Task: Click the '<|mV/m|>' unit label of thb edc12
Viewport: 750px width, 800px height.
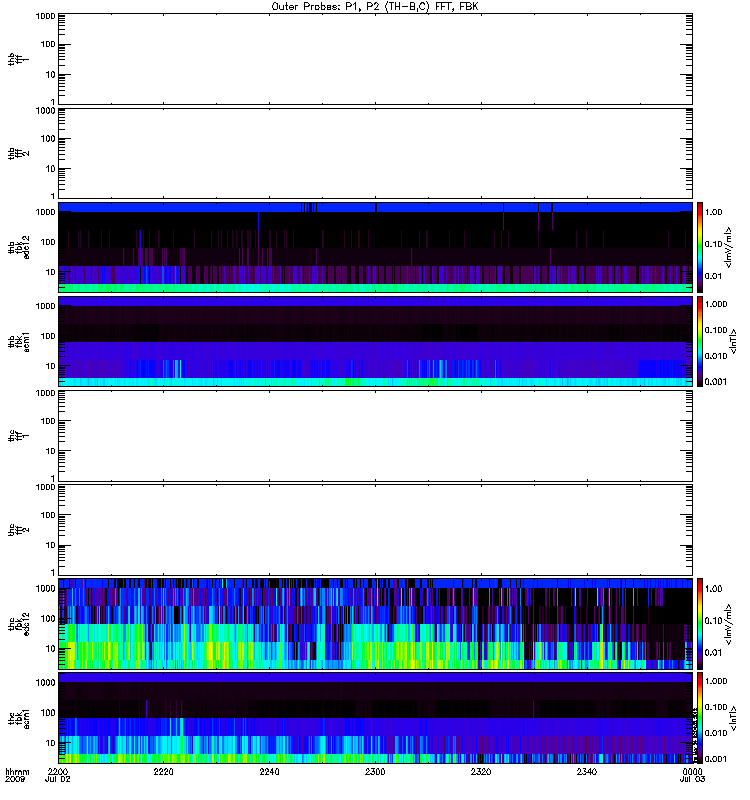Action: [729, 247]
